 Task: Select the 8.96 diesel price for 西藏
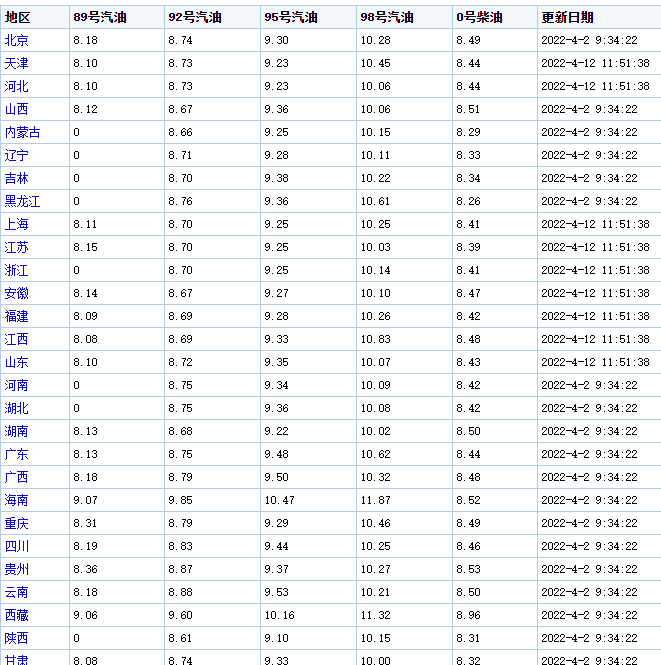[x=468, y=615]
